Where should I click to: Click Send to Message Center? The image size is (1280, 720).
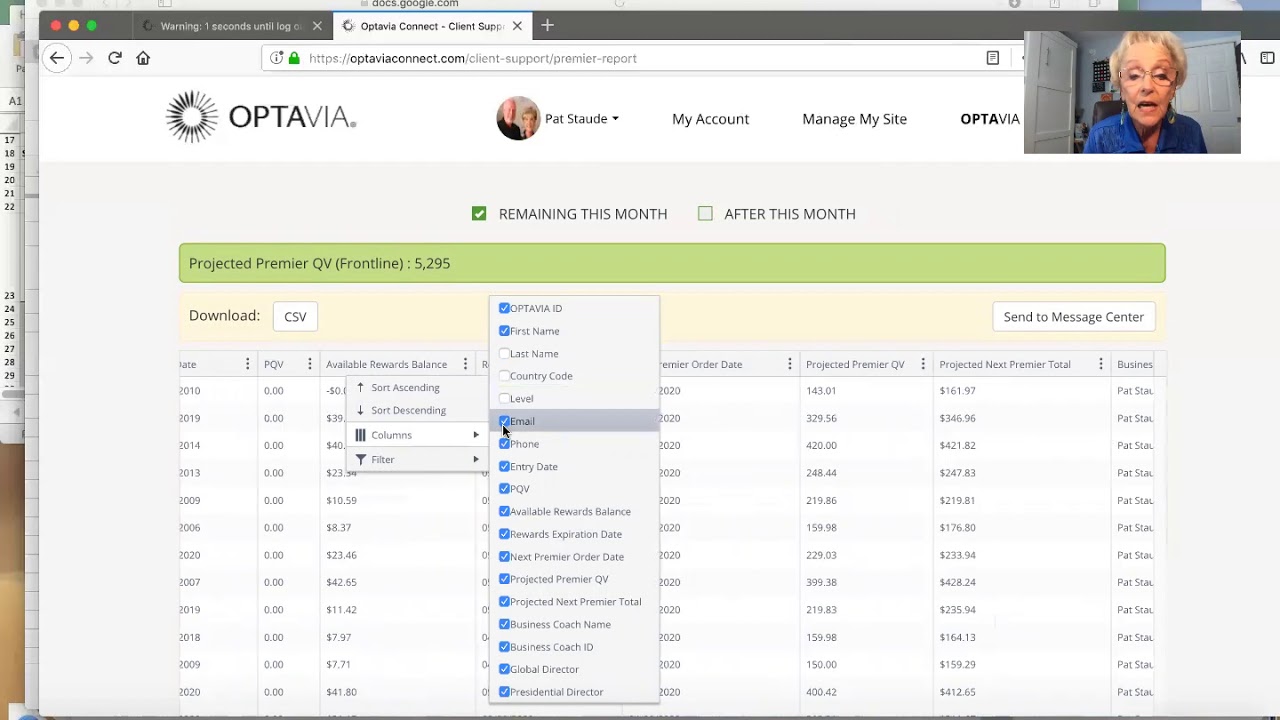(1073, 317)
